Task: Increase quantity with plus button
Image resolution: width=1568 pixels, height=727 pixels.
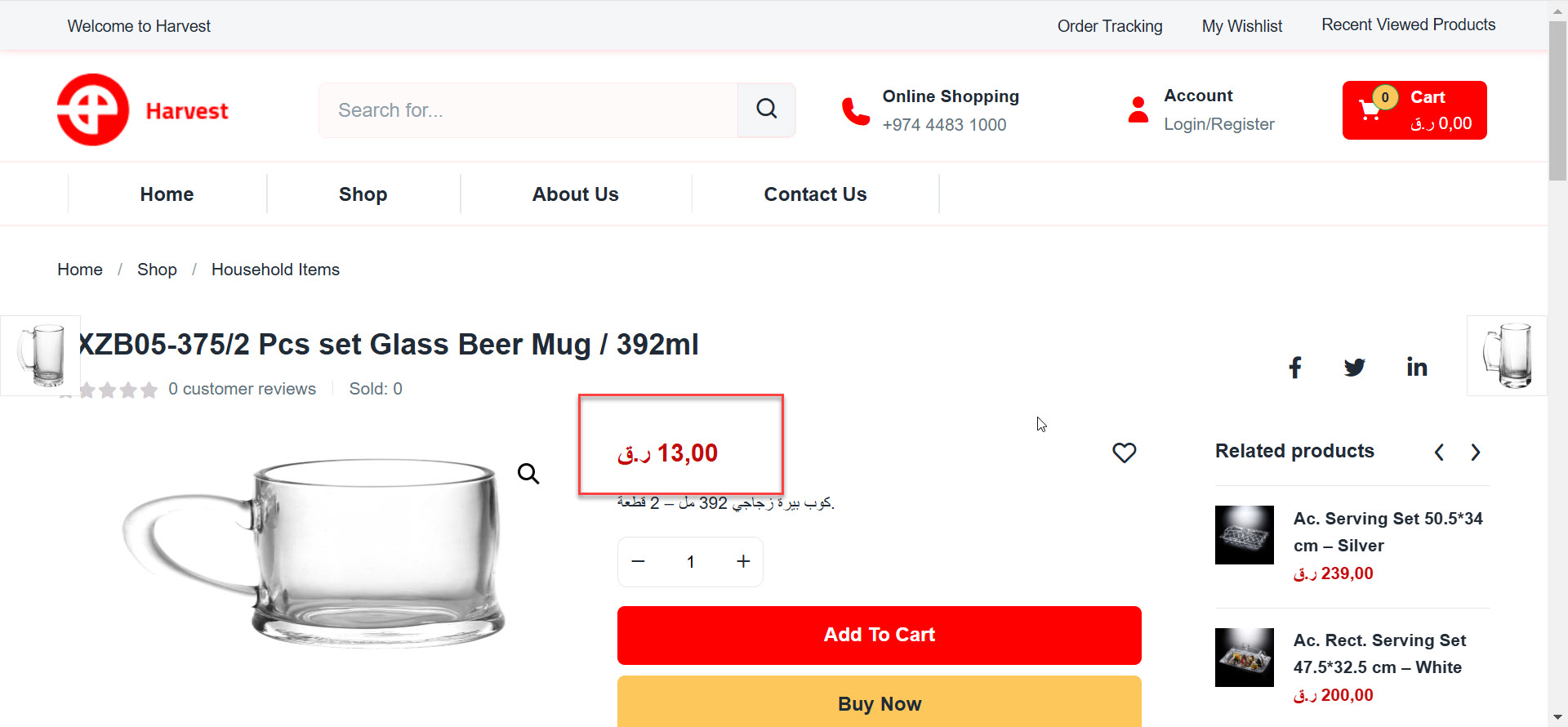Action: pos(743,561)
